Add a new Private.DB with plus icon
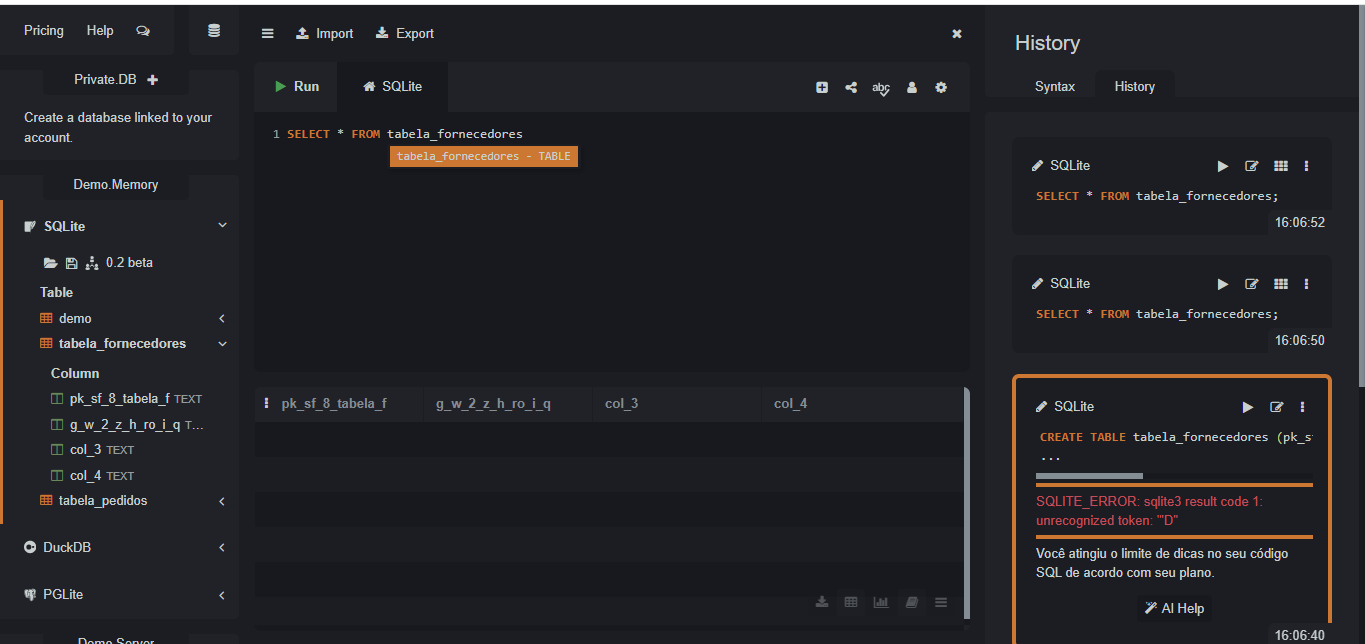The width and height of the screenshot is (1365, 644). pyautogui.click(x=152, y=79)
